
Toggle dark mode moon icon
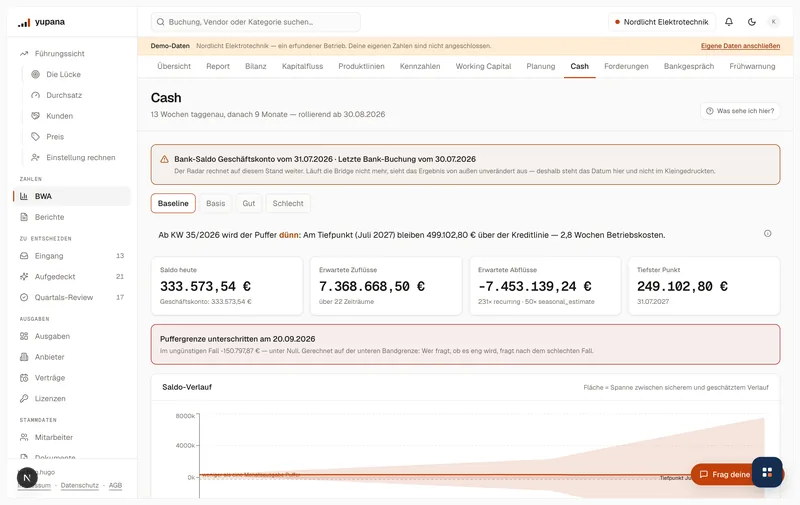(x=752, y=22)
